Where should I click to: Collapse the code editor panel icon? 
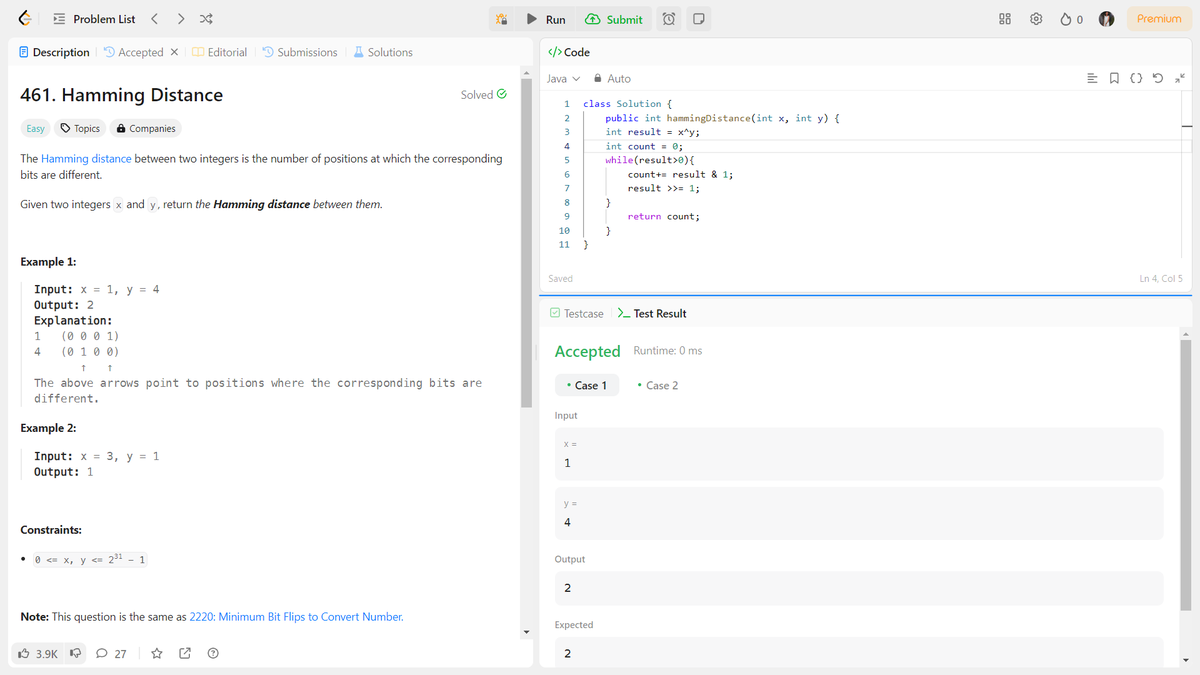[1180, 78]
